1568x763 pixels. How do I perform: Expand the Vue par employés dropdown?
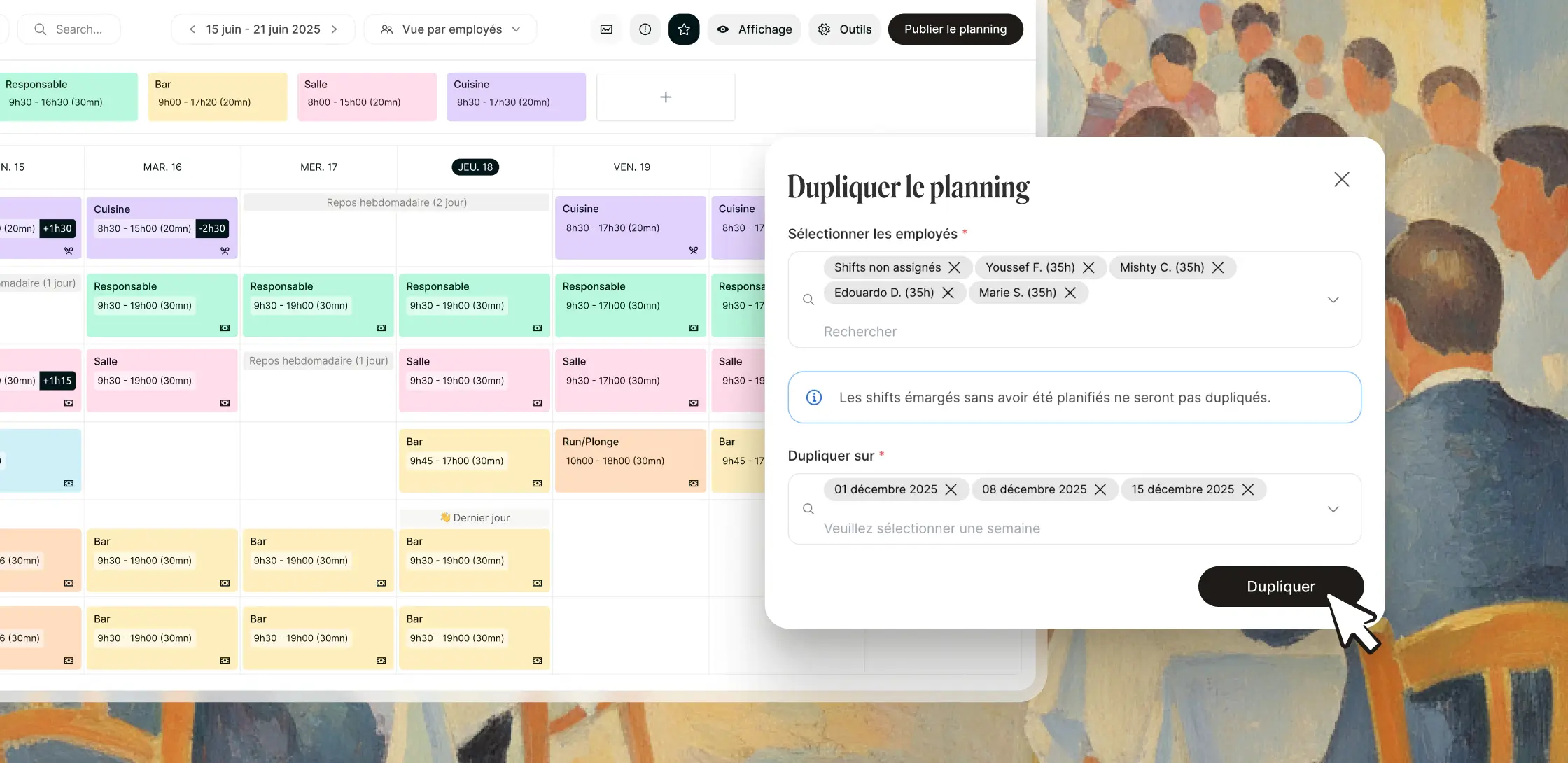pos(450,29)
